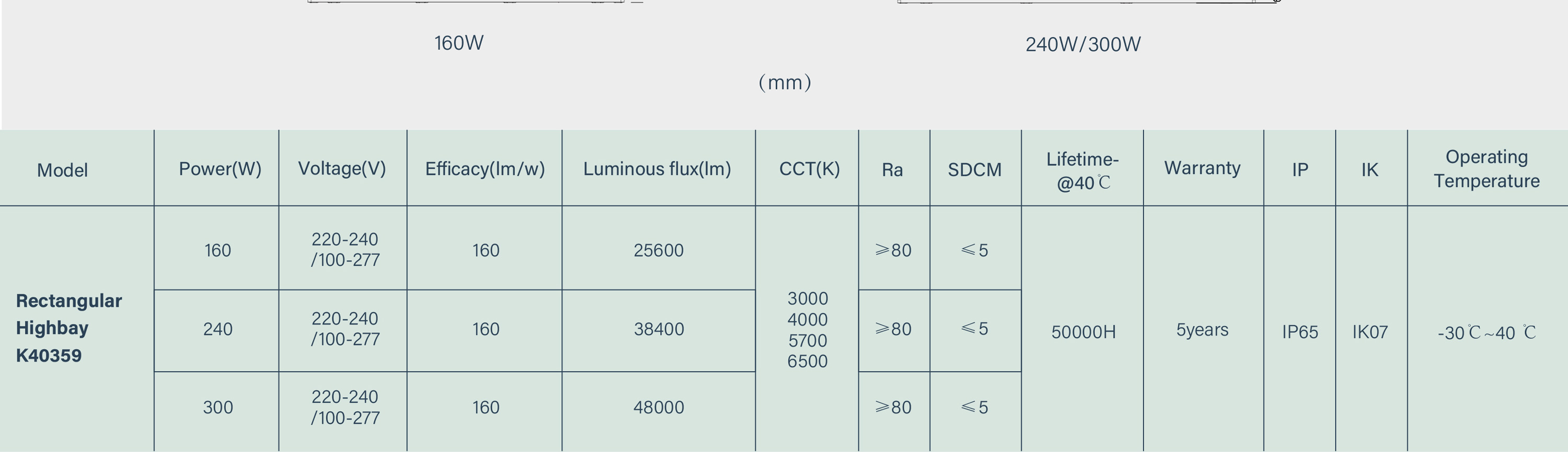Click the IK07 rating cell
This screenshot has width=1568, height=452.
1370,332
